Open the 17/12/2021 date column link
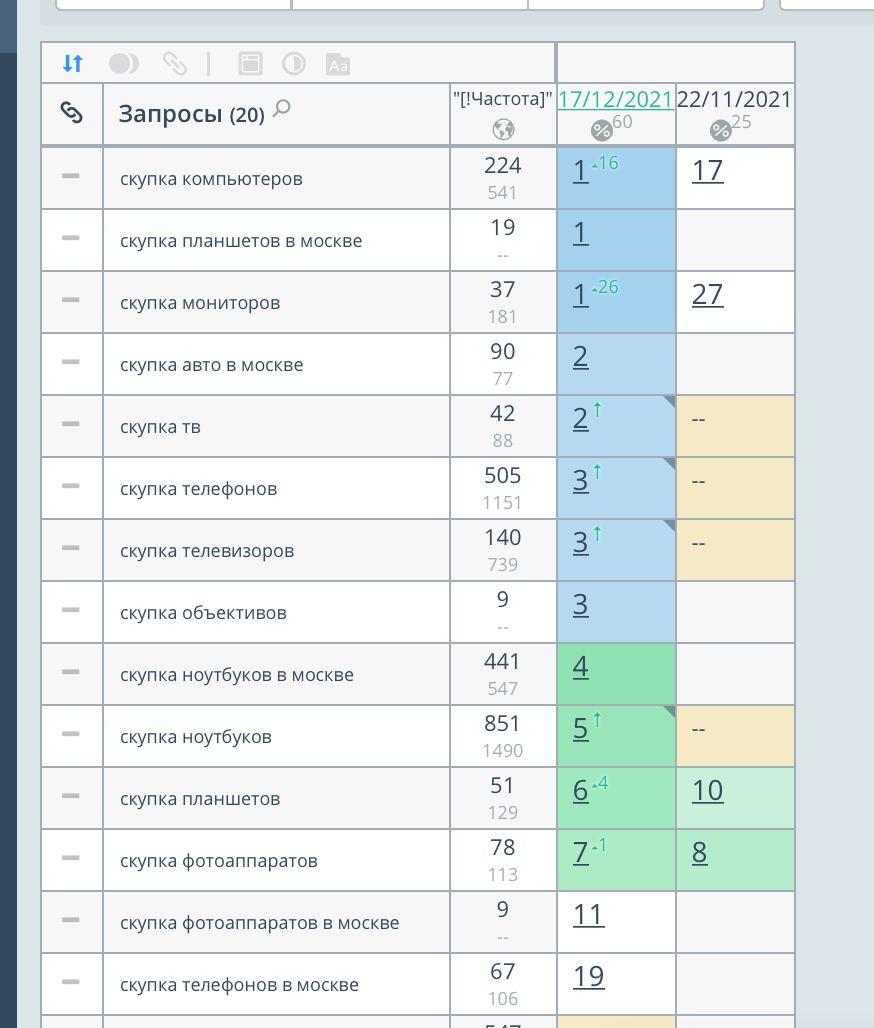 click(x=615, y=99)
